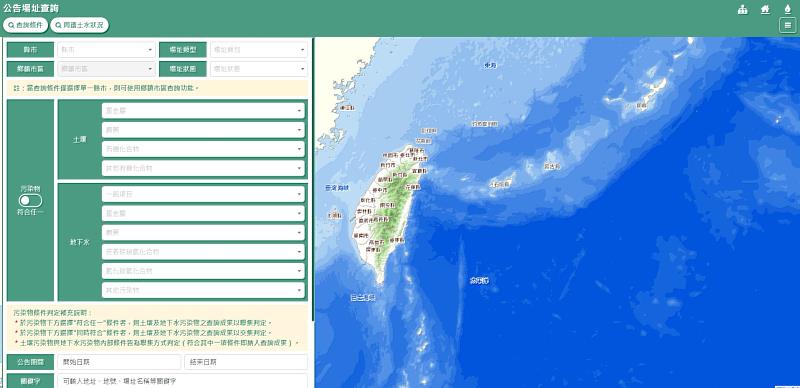Expand the fourth 地下水 compound dropdown

tap(203, 252)
